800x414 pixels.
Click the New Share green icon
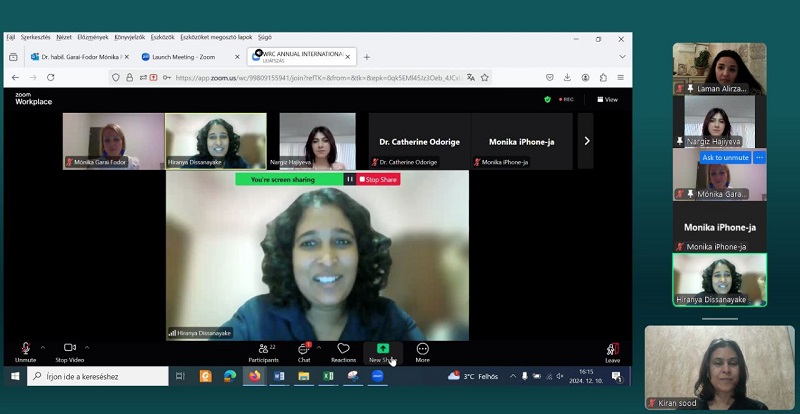383,348
